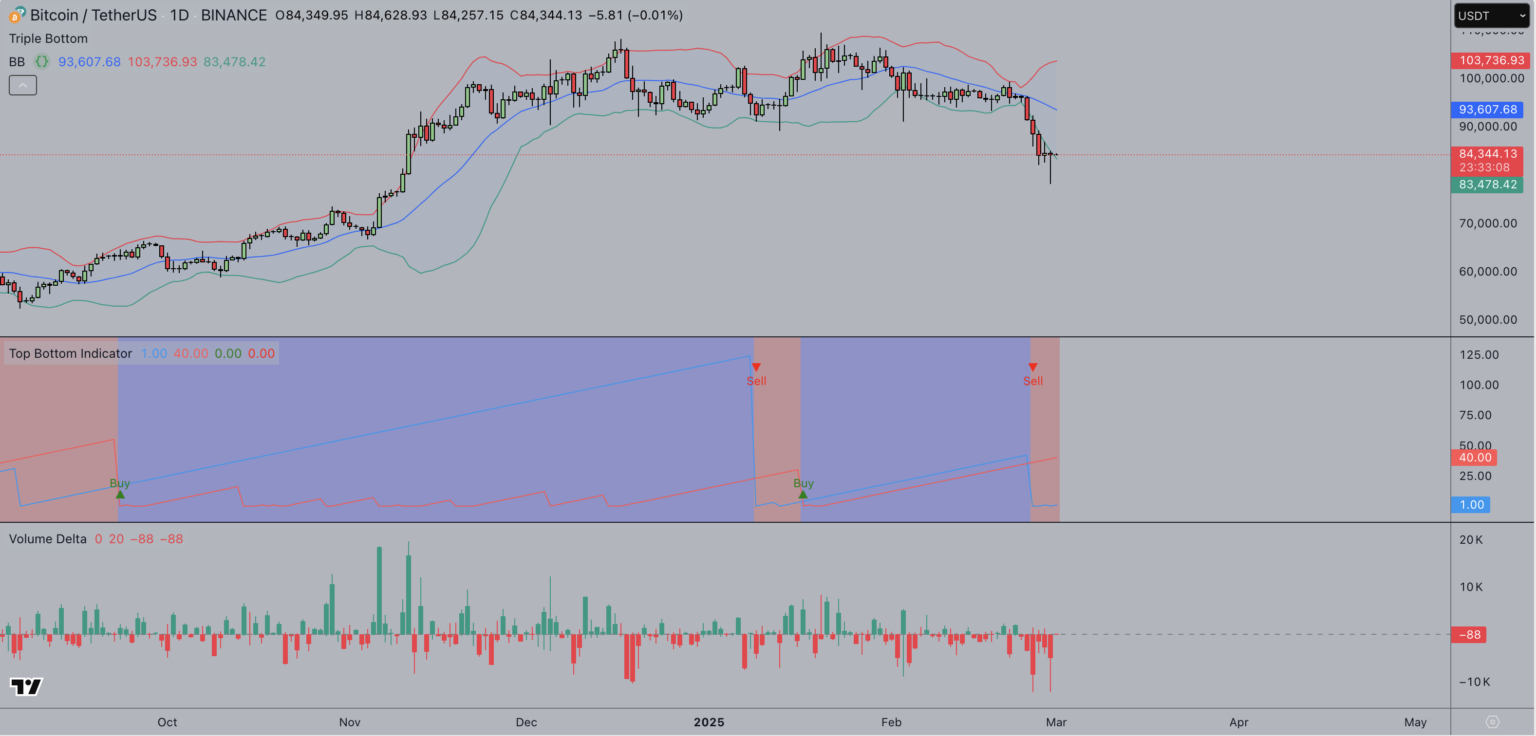Viewport: 1536px width, 736px height.
Task: Select the latest Sell signal marker
Action: point(1033,368)
